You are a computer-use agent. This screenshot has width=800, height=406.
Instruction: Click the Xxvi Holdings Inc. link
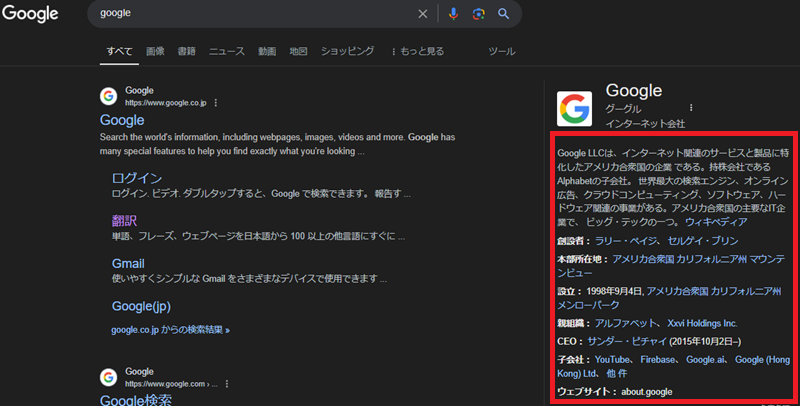[702, 323]
